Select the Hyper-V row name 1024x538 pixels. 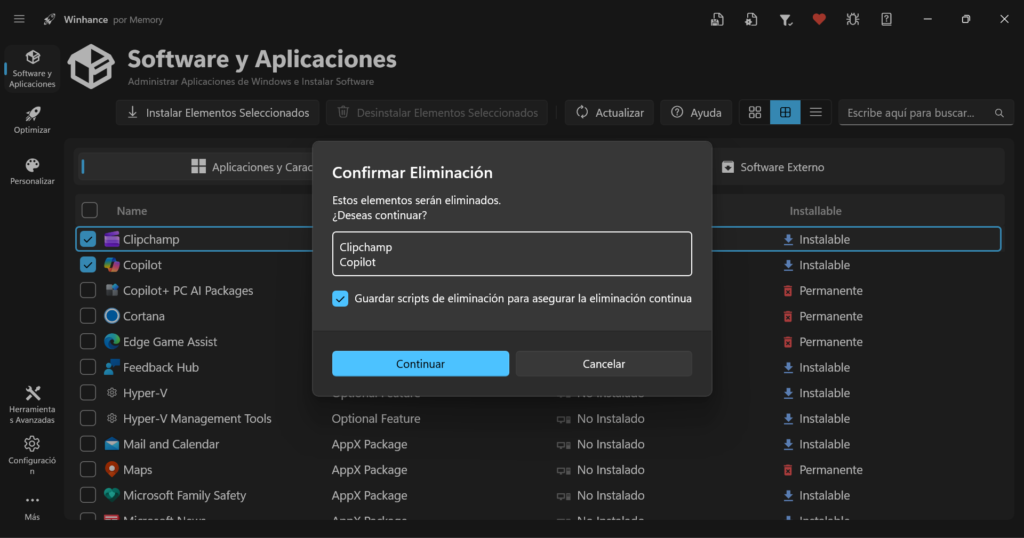click(x=145, y=393)
